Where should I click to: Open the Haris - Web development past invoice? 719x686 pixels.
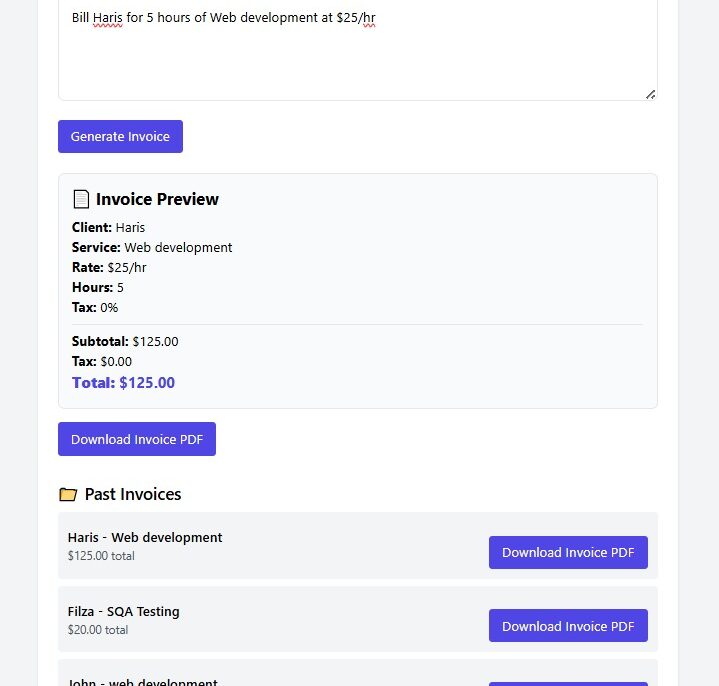[x=145, y=538]
